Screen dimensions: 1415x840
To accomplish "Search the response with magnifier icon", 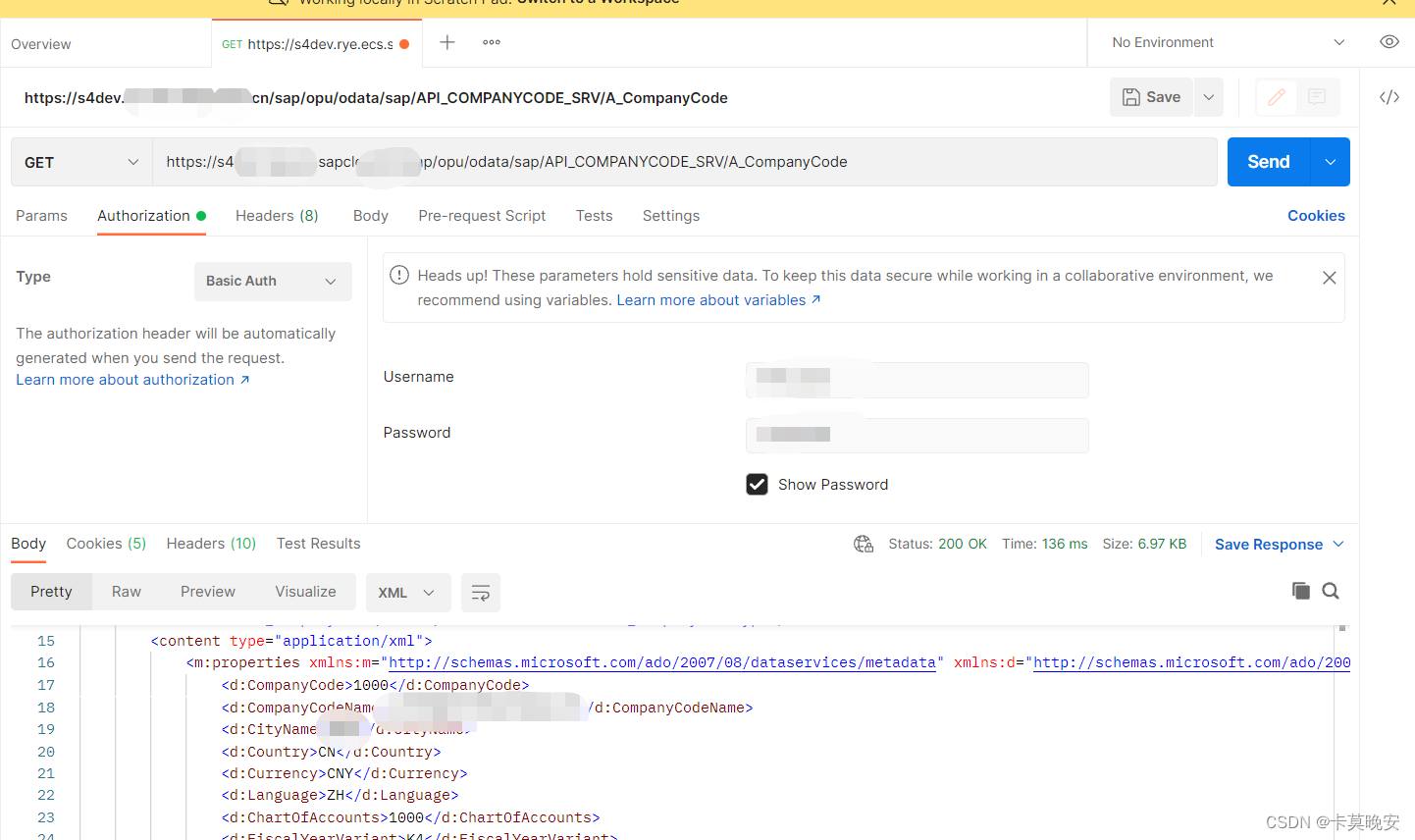I will click(1331, 591).
